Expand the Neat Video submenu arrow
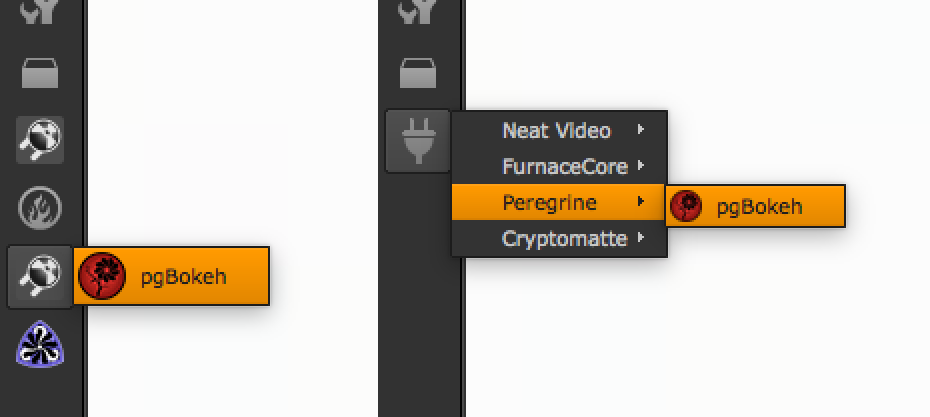 coord(640,130)
